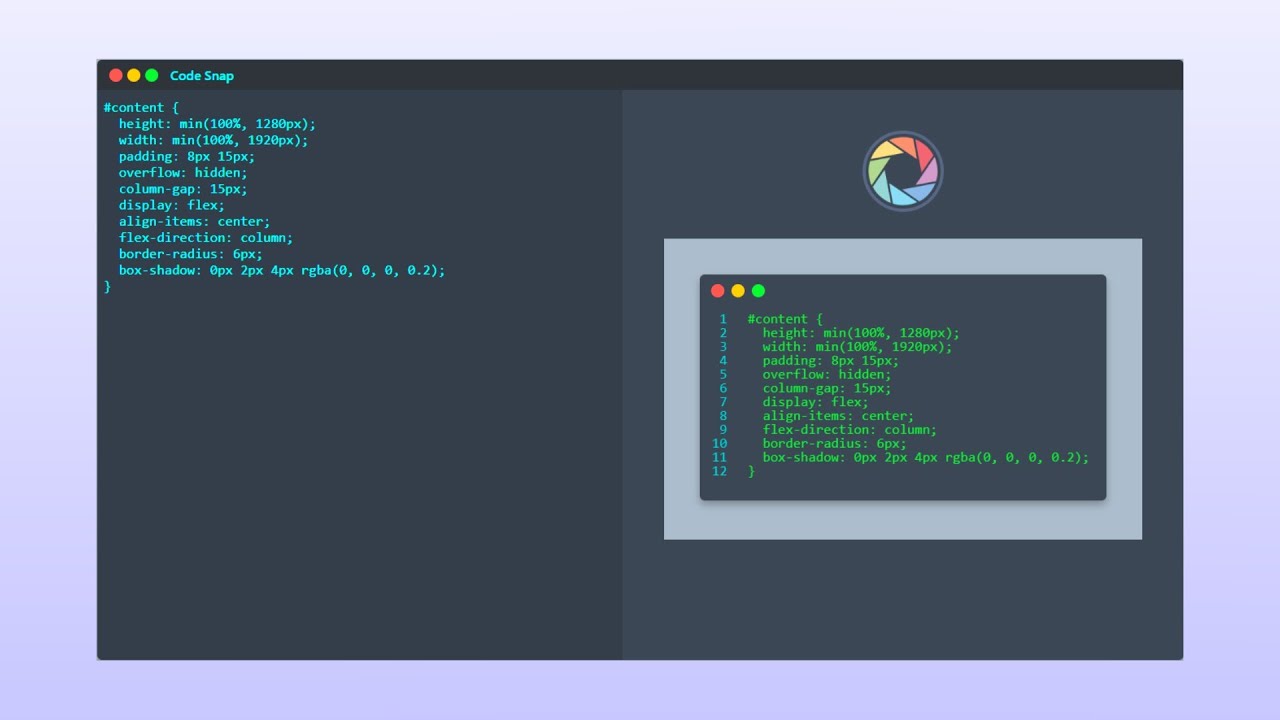
Task: Click the flex-direction line in the left editor
Action: (206, 238)
